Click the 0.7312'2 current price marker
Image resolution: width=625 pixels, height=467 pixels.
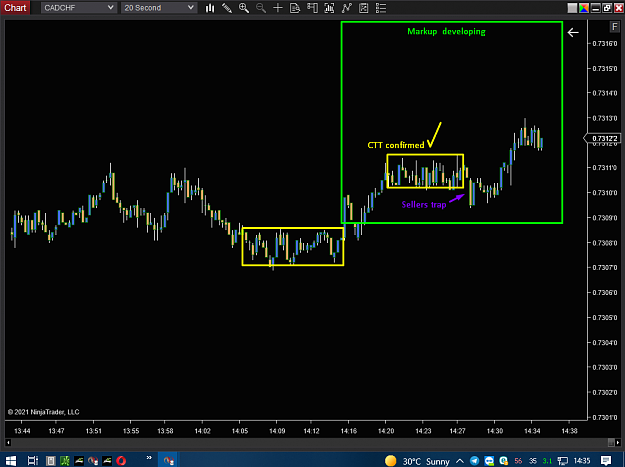(x=604, y=138)
